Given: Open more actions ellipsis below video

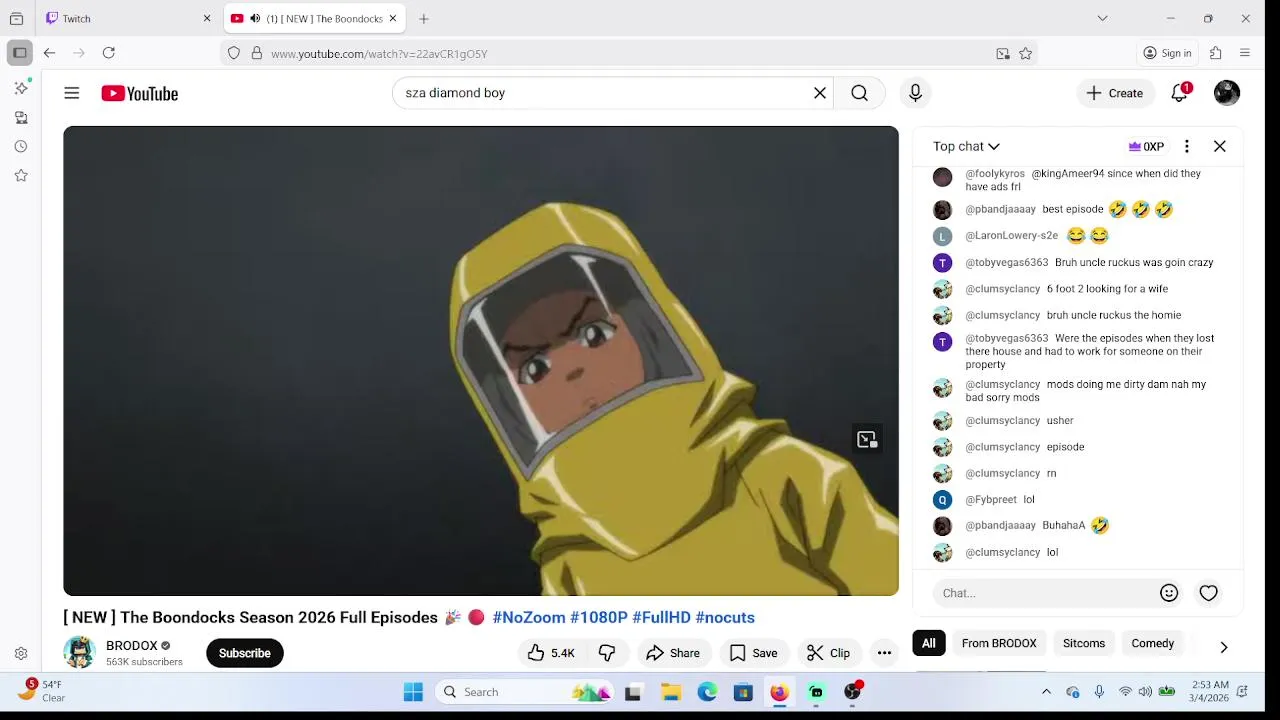Looking at the screenshot, I should click(x=884, y=653).
